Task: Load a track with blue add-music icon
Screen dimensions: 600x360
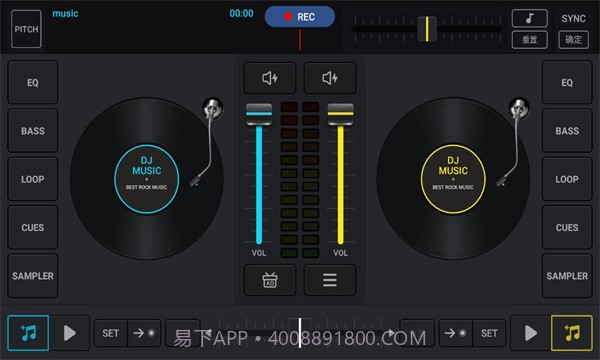Action: (28, 333)
